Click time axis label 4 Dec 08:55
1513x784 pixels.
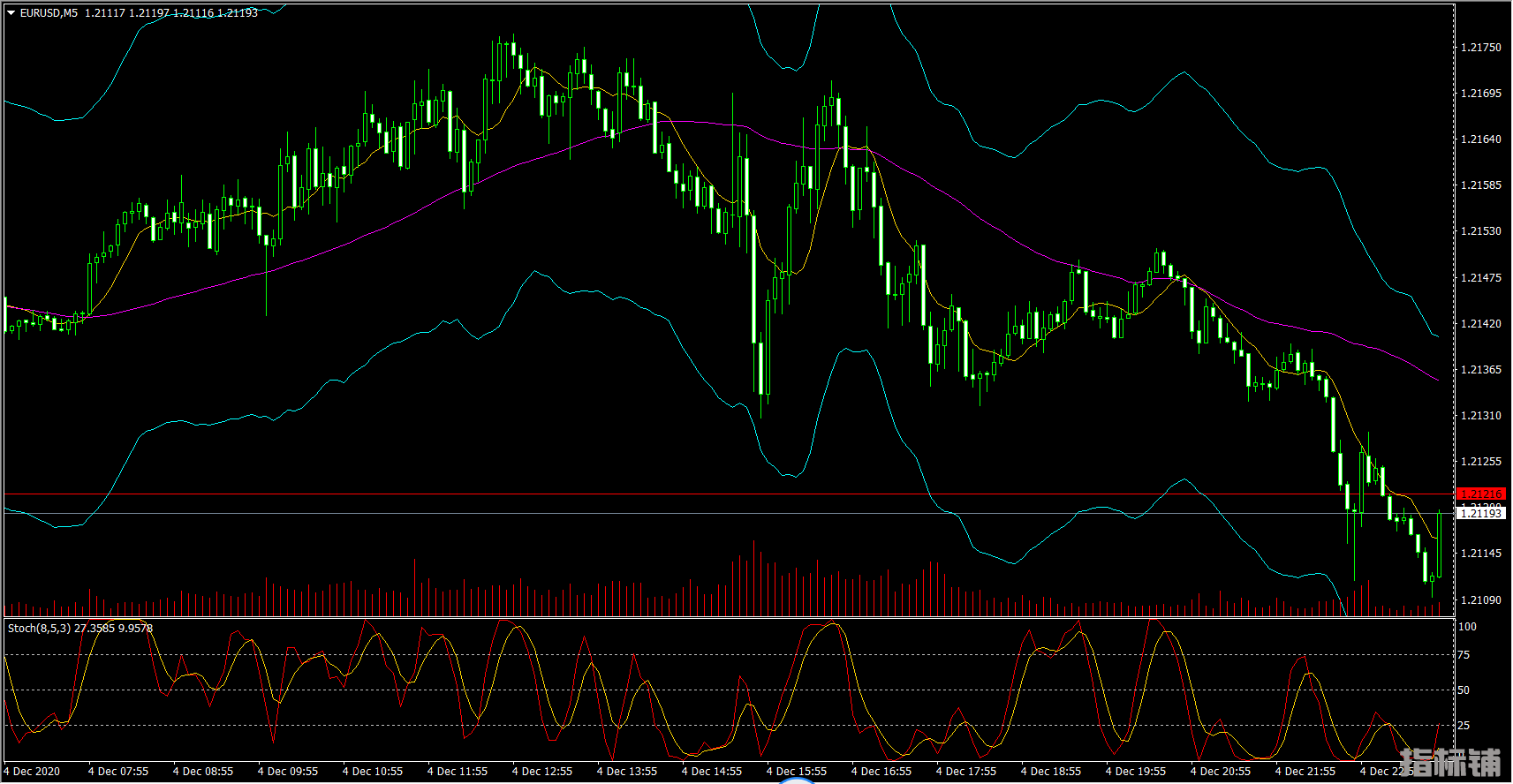(203, 772)
